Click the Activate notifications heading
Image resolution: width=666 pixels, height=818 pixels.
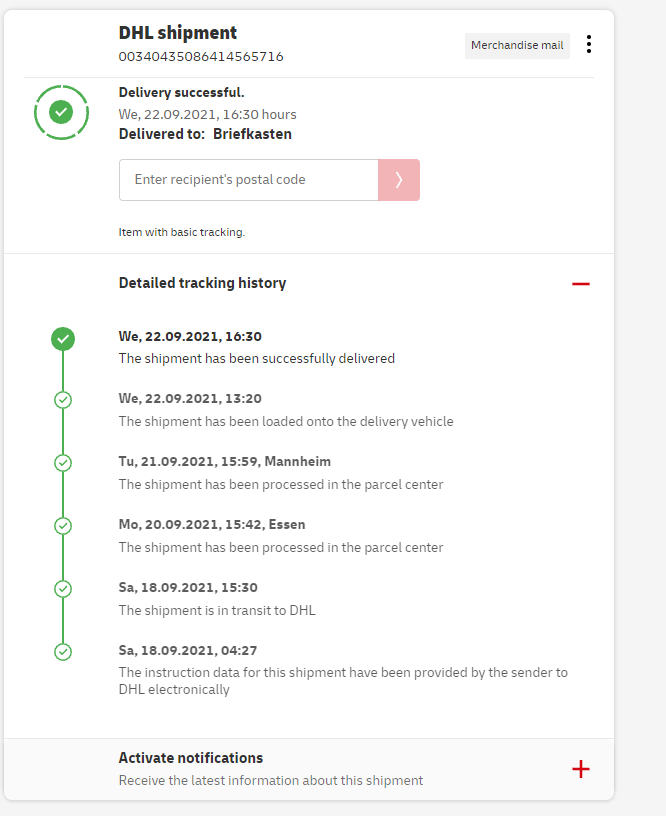click(191, 758)
